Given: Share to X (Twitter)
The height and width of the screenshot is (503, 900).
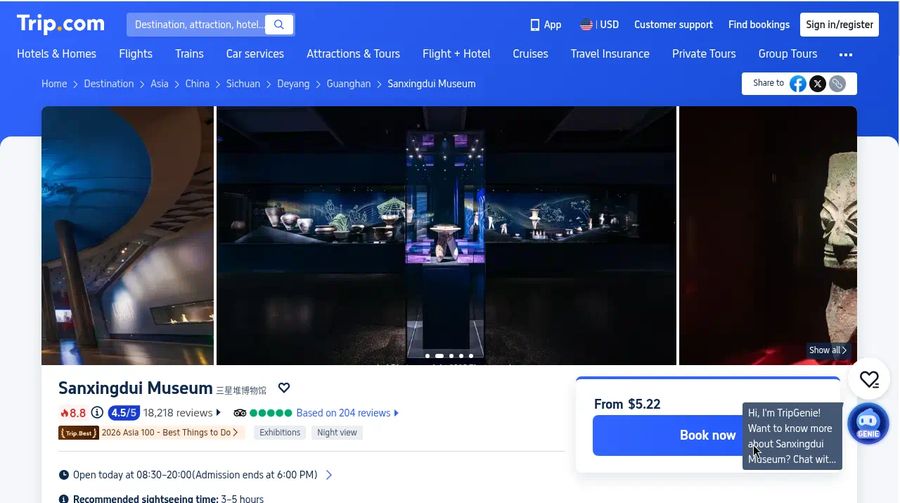Looking at the screenshot, I should pos(817,84).
